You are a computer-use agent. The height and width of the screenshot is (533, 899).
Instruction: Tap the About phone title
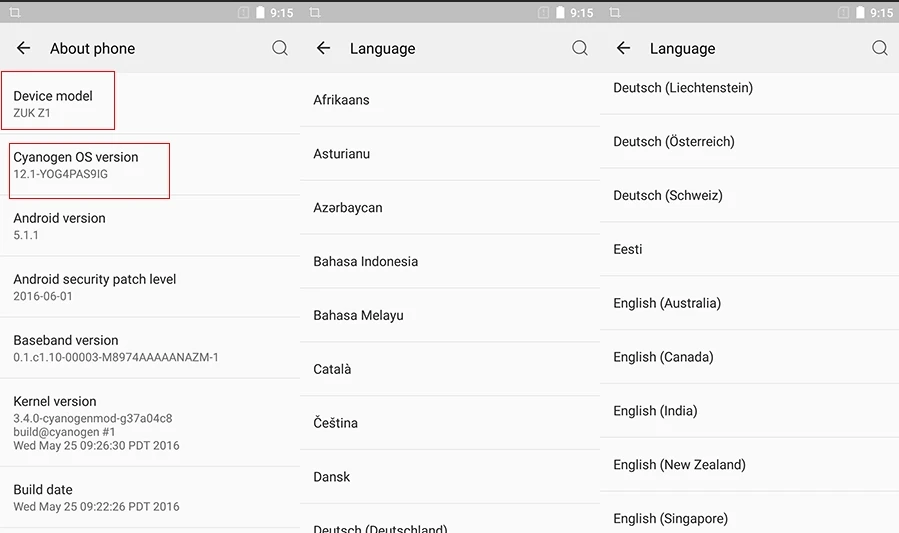[x=92, y=49]
